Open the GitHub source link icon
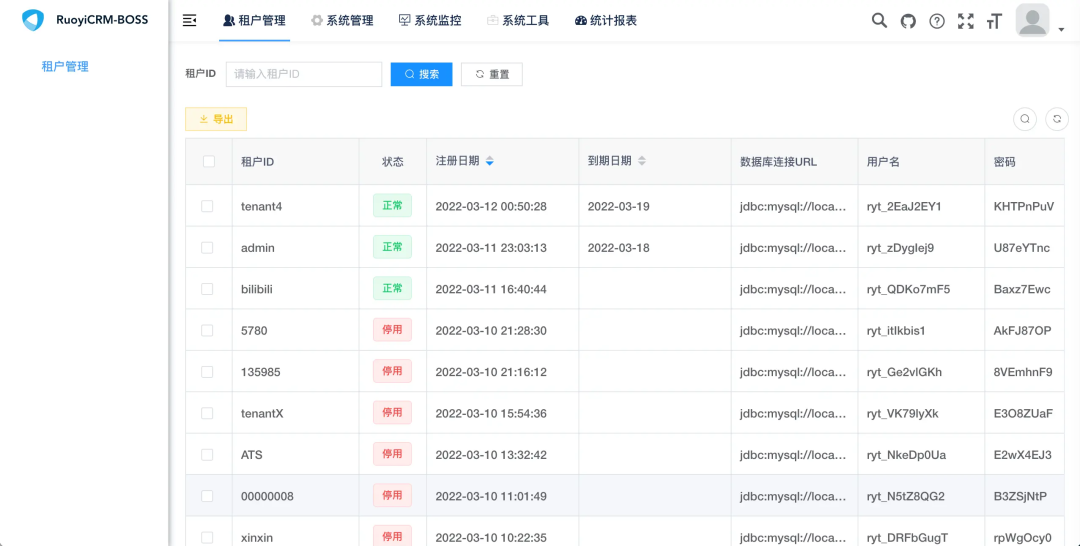This screenshot has height=546, width=1080. point(908,21)
